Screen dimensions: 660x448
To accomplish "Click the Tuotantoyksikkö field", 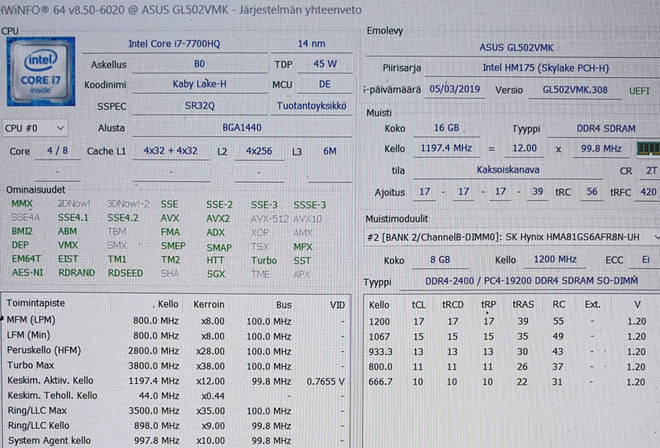I will pyautogui.click(x=311, y=106).
